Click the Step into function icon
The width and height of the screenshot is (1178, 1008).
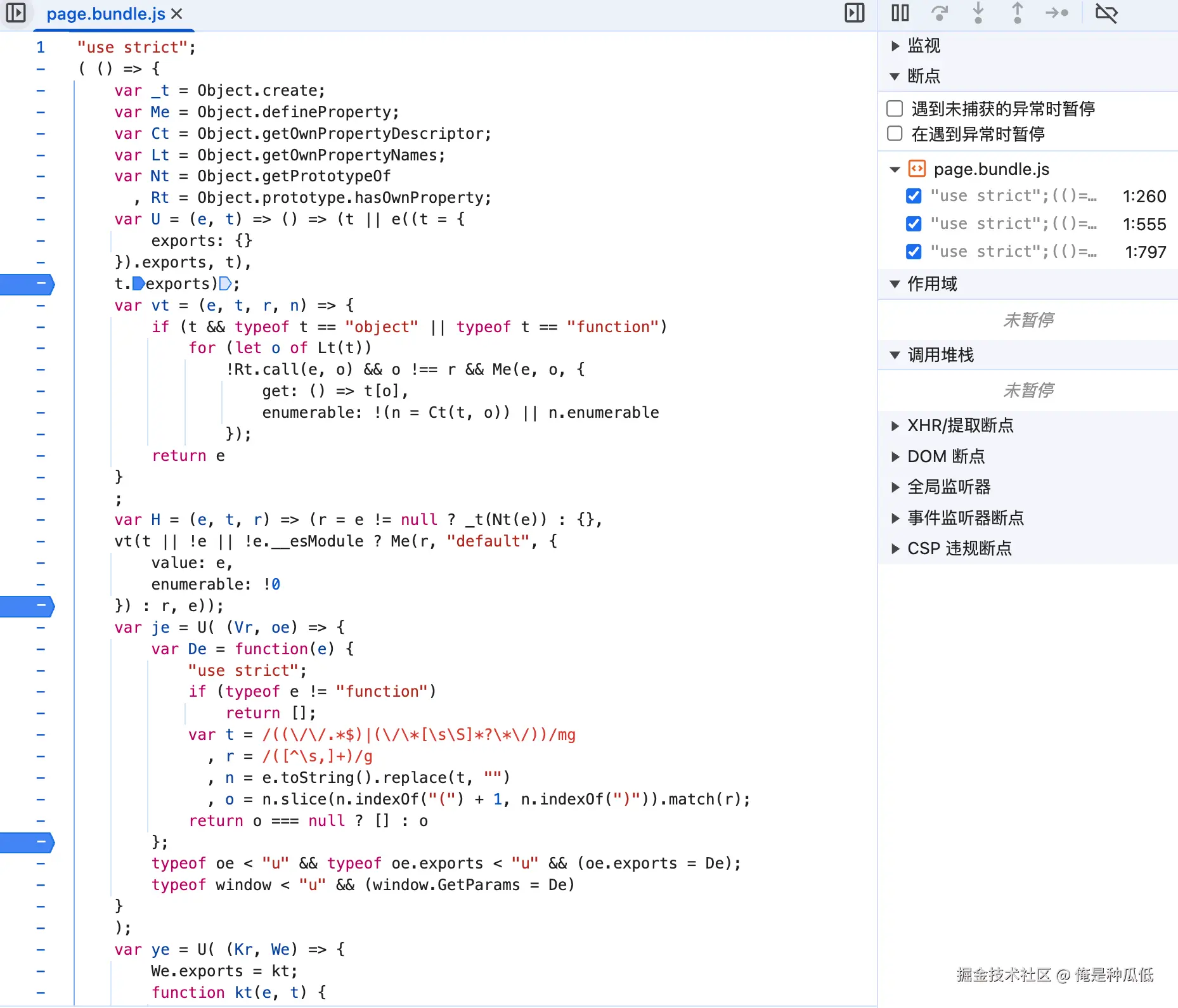click(978, 13)
